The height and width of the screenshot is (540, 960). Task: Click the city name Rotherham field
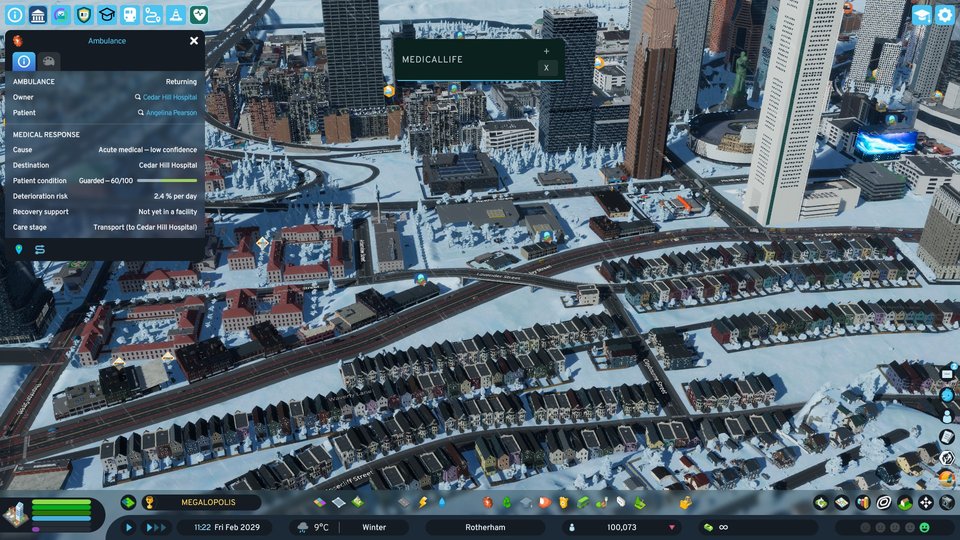485,527
